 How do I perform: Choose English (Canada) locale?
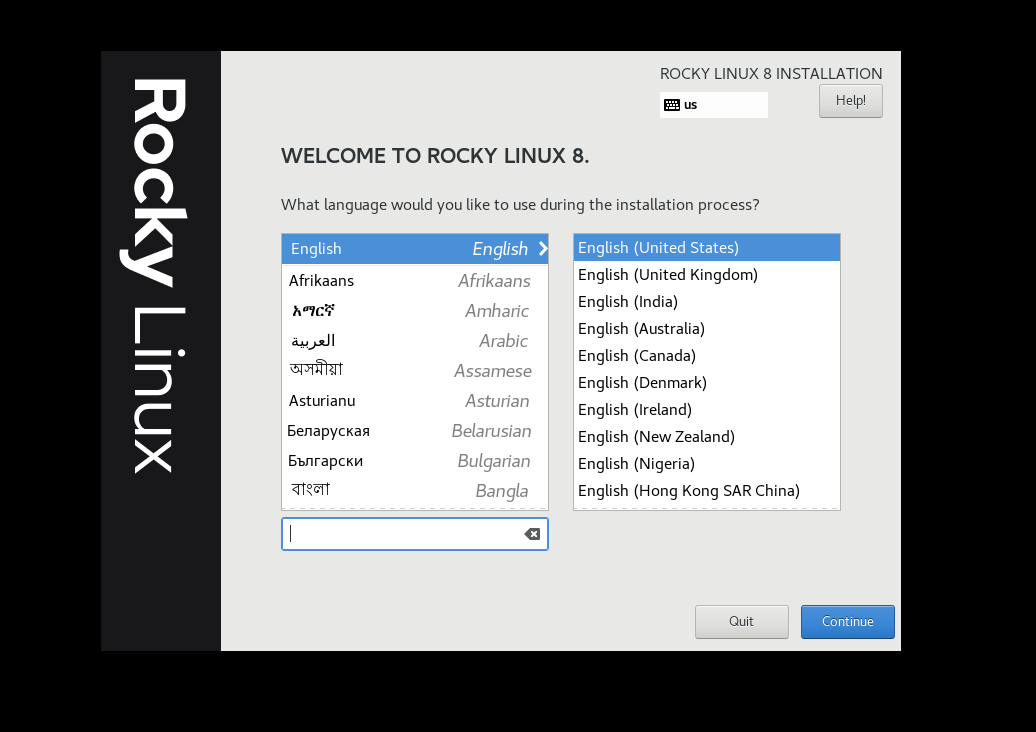(707, 356)
